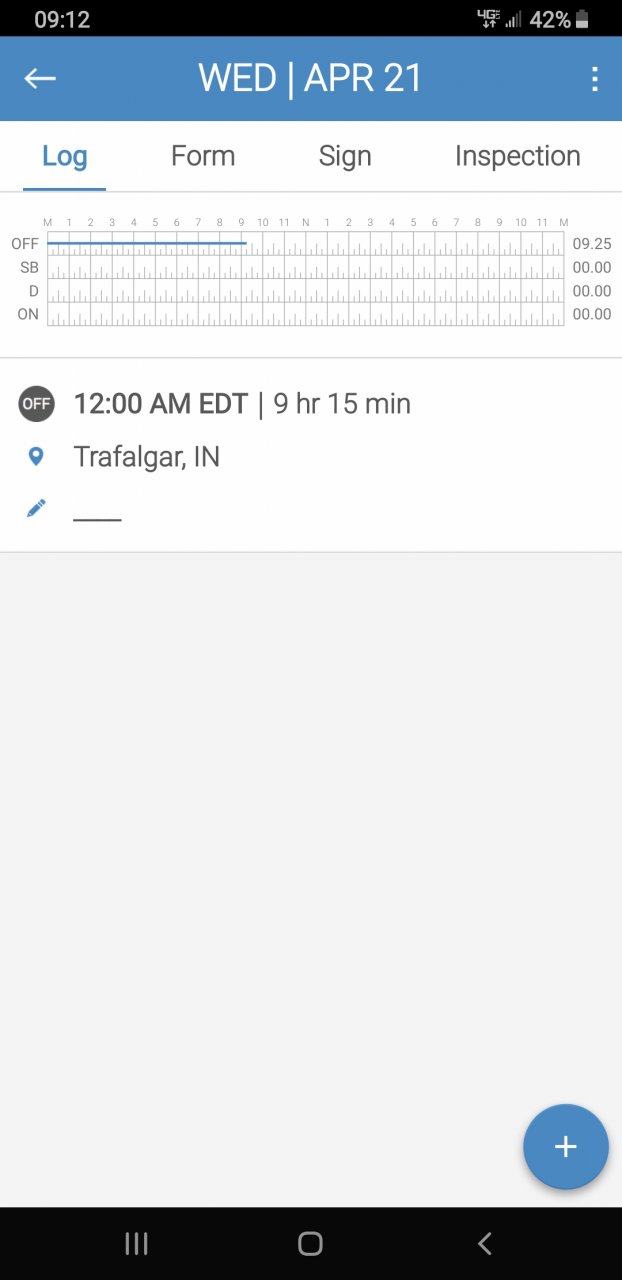Open Android recent apps button
Image resolution: width=622 pixels, height=1280 pixels.
[136, 1243]
